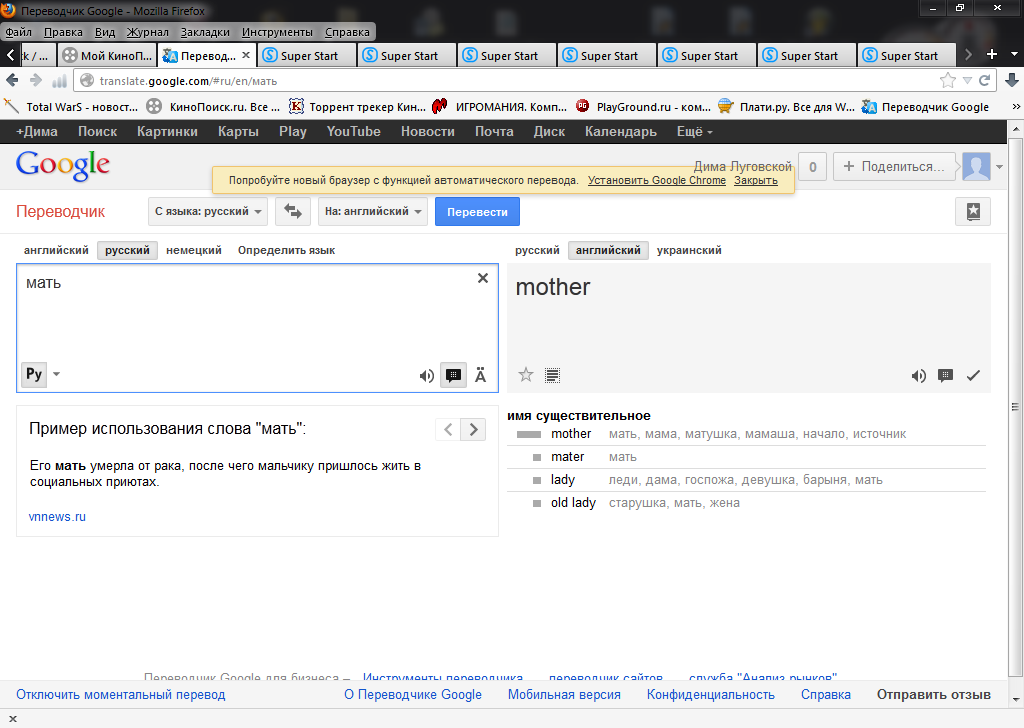
Task: Open the На: английский dropdown
Action: point(373,212)
